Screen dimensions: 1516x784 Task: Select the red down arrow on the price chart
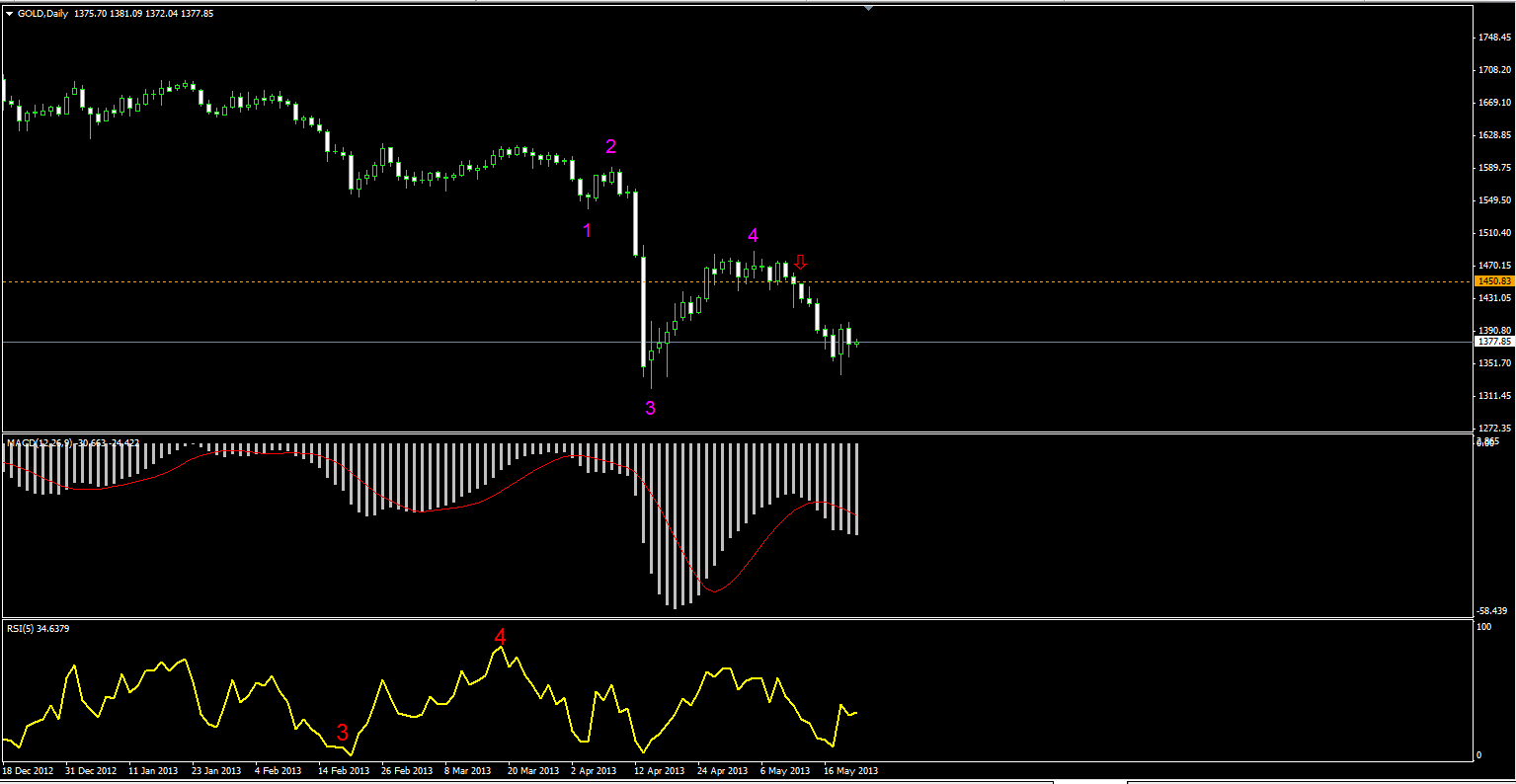click(801, 263)
